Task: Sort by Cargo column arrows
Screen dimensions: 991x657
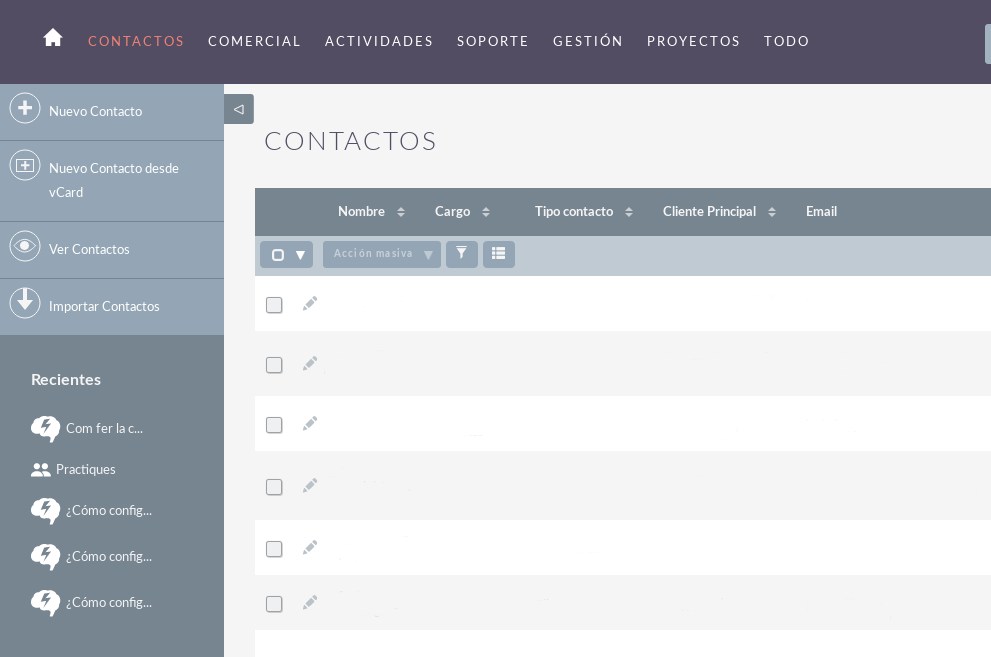Action: coord(486,212)
